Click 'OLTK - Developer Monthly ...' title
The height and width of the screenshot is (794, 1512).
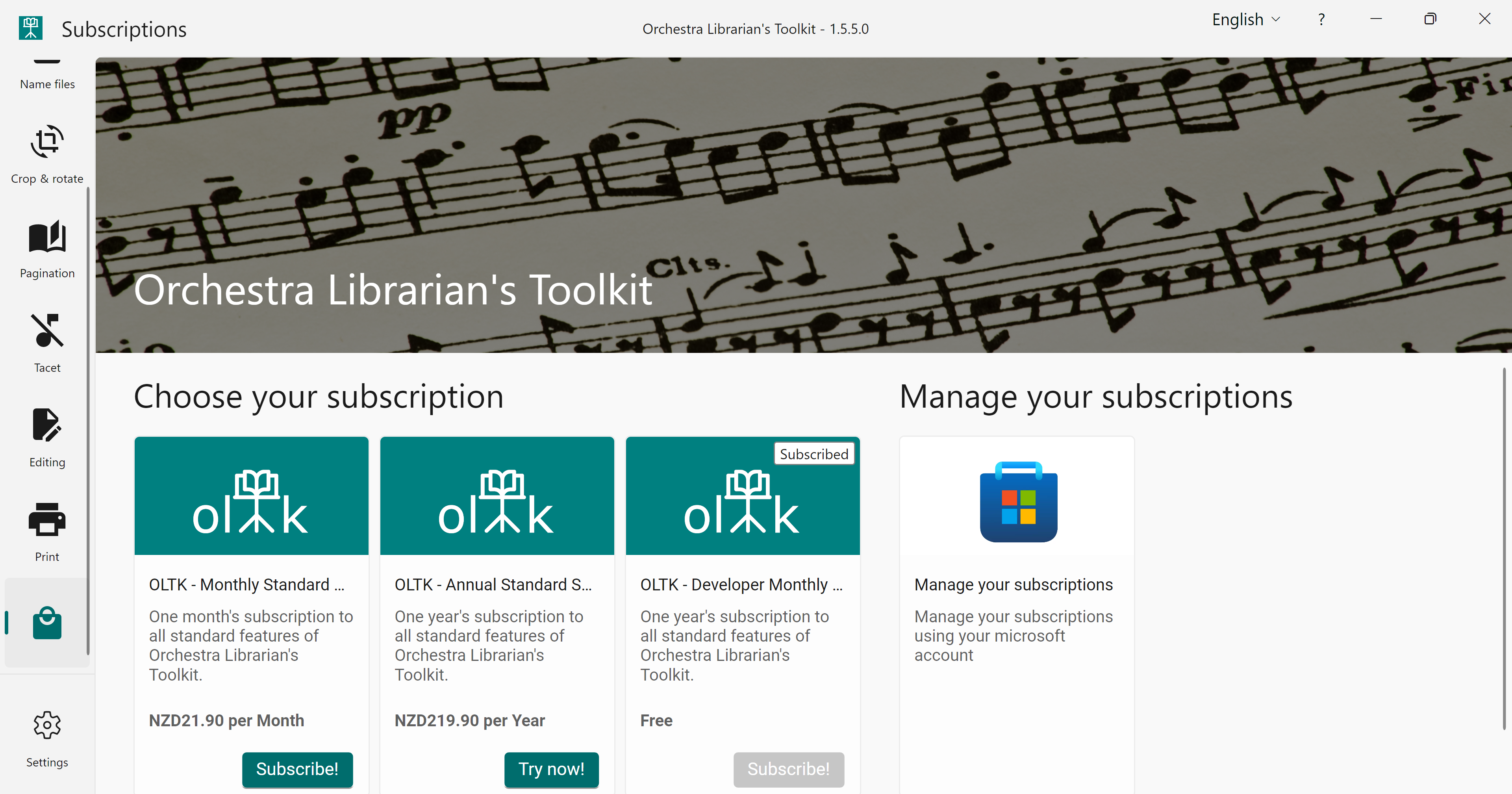click(741, 584)
